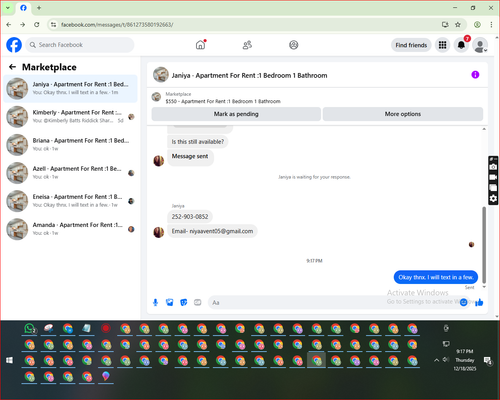The height and width of the screenshot is (400, 500).
Task: Focus the Search Facebook field
Action: 80,45
